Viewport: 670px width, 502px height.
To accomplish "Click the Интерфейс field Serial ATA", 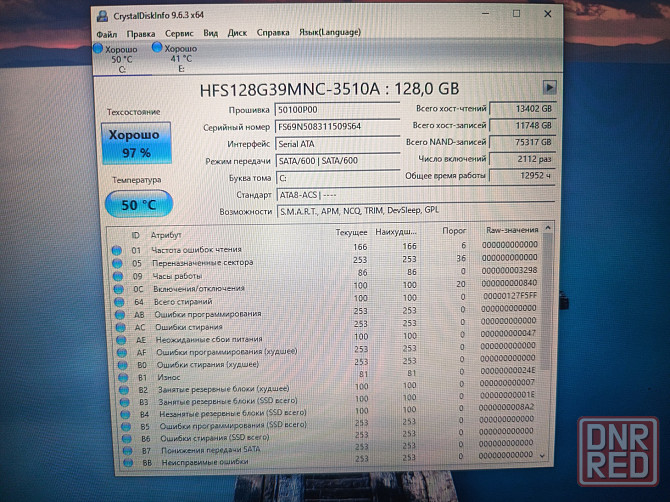I will point(338,144).
